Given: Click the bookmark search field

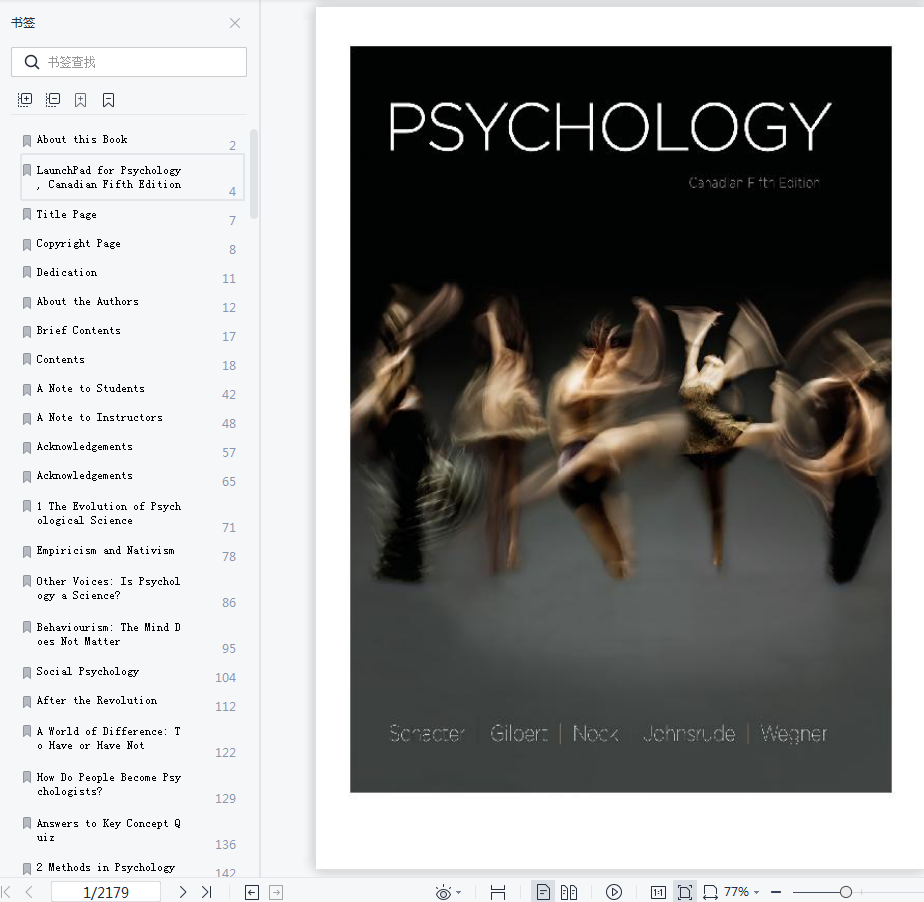Looking at the screenshot, I should coord(128,62).
